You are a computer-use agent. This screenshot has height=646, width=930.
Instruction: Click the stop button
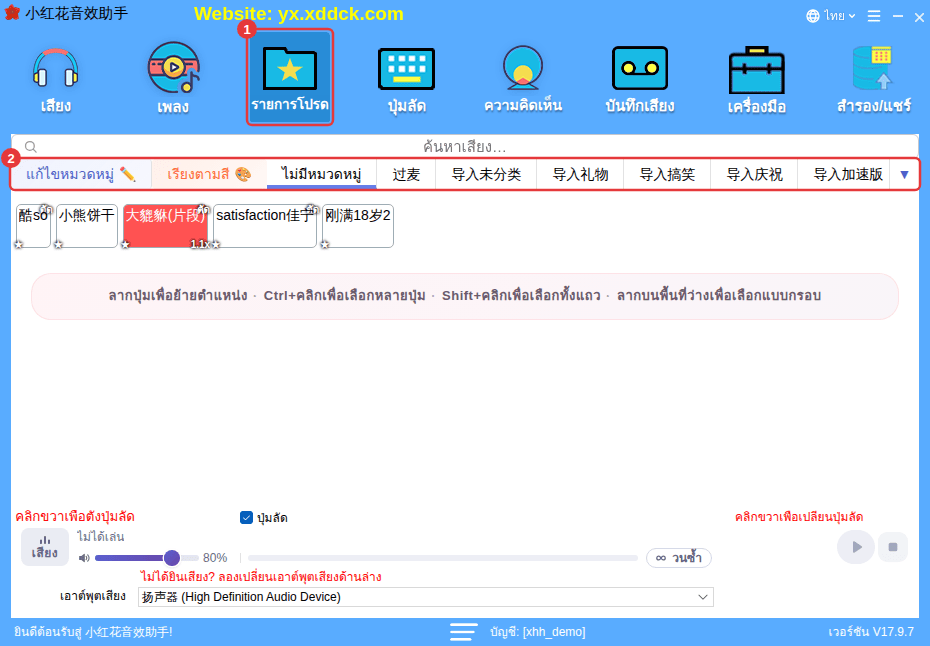tap(893, 547)
